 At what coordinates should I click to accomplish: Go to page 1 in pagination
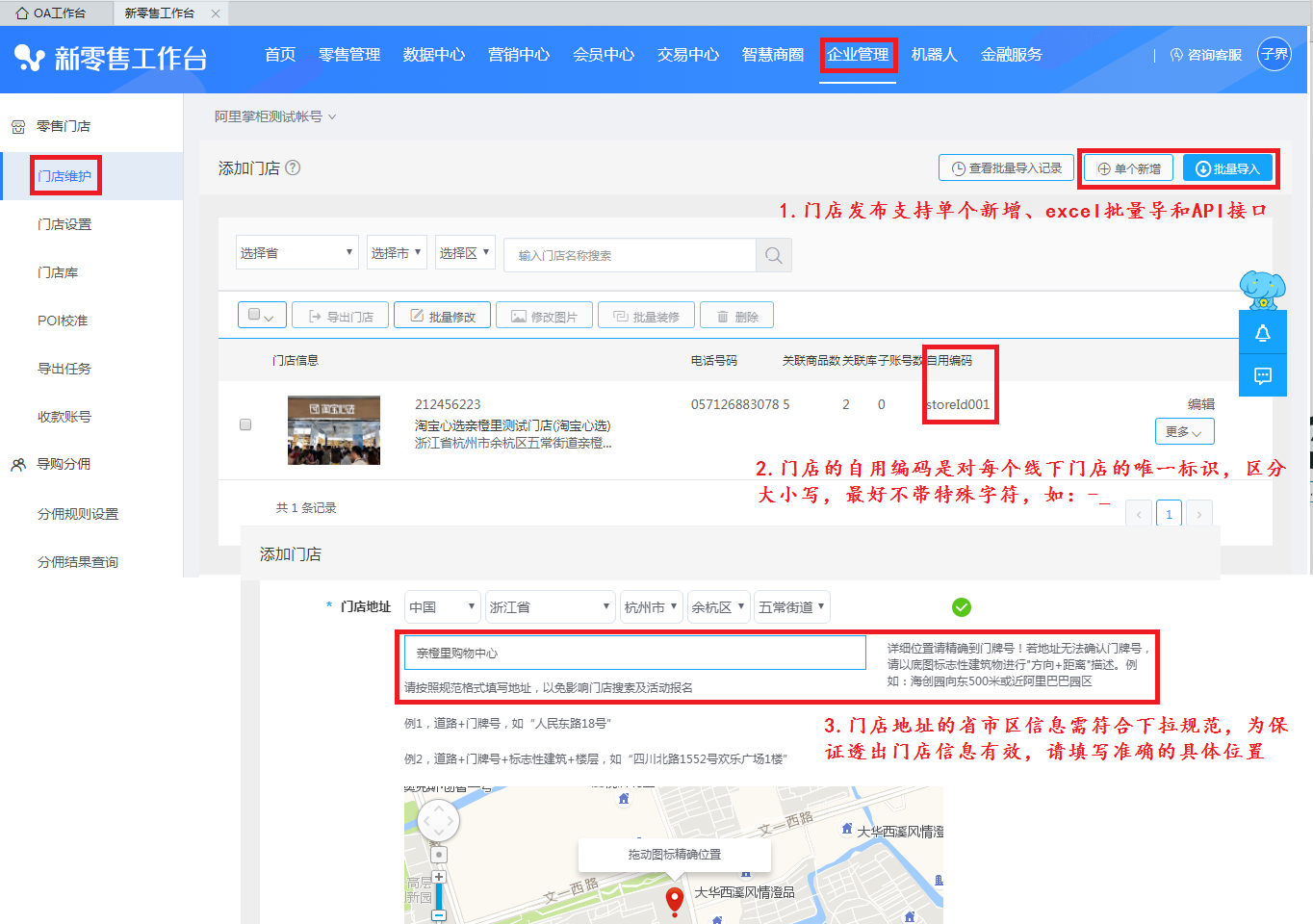(1169, 513)
